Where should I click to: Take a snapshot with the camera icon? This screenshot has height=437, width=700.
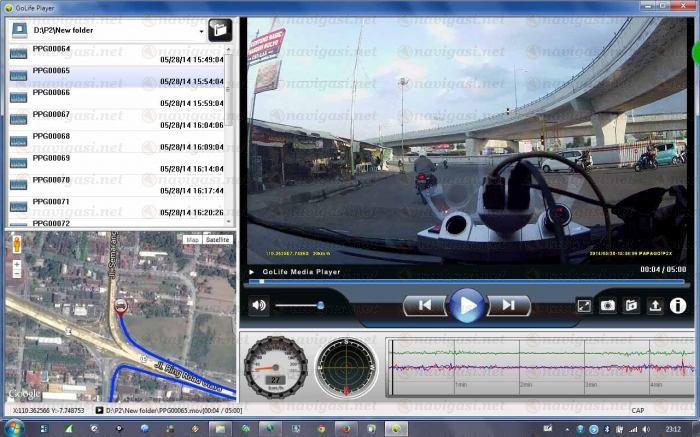[x=608, y=306]
